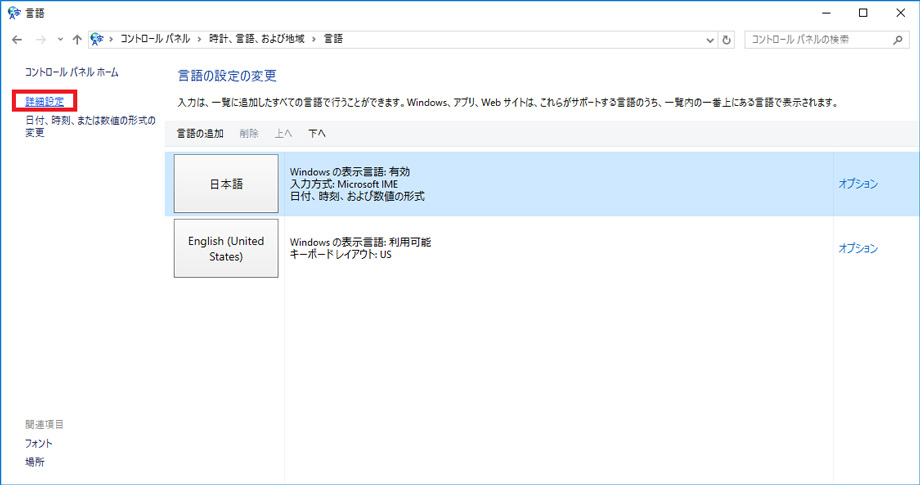Click 入力方式: Microsoft IME text
The image size is (920, 485).
tap(344, 184)
